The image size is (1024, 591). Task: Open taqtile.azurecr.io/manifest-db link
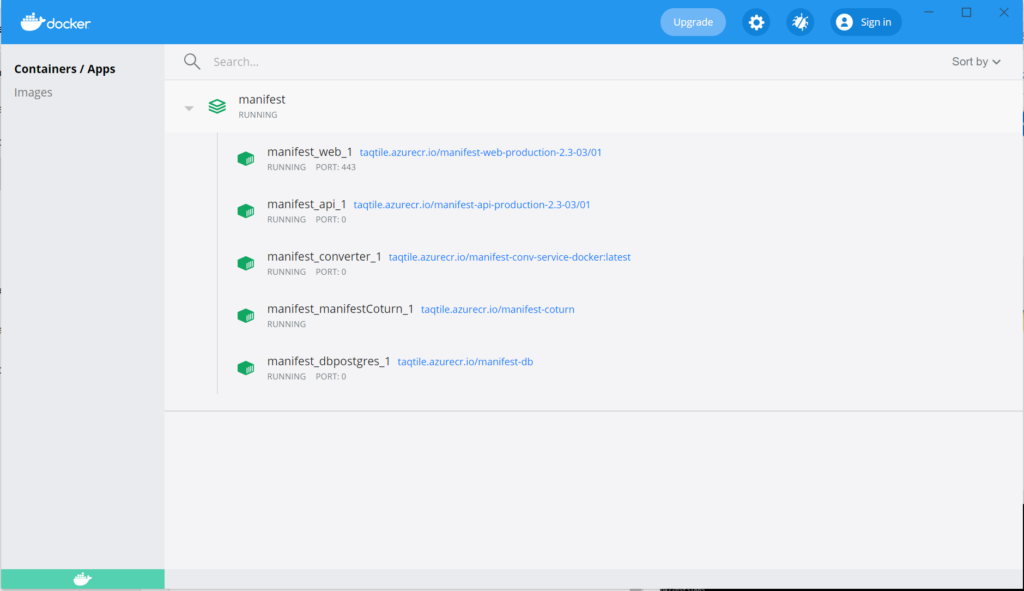465,361
